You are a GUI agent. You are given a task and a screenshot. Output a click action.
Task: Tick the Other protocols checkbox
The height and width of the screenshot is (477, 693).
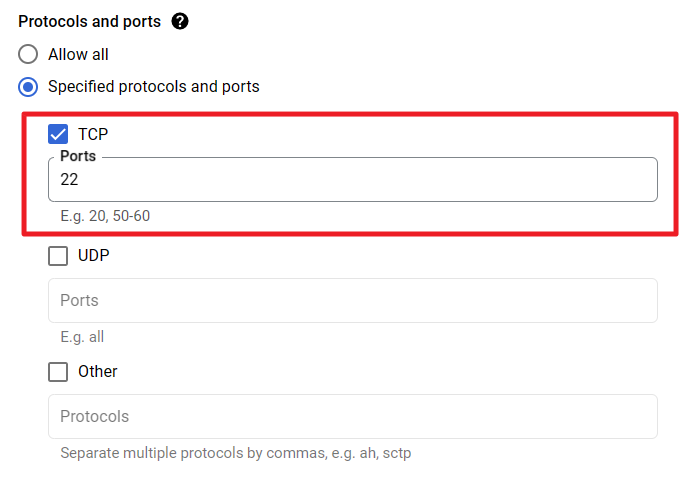58,371
